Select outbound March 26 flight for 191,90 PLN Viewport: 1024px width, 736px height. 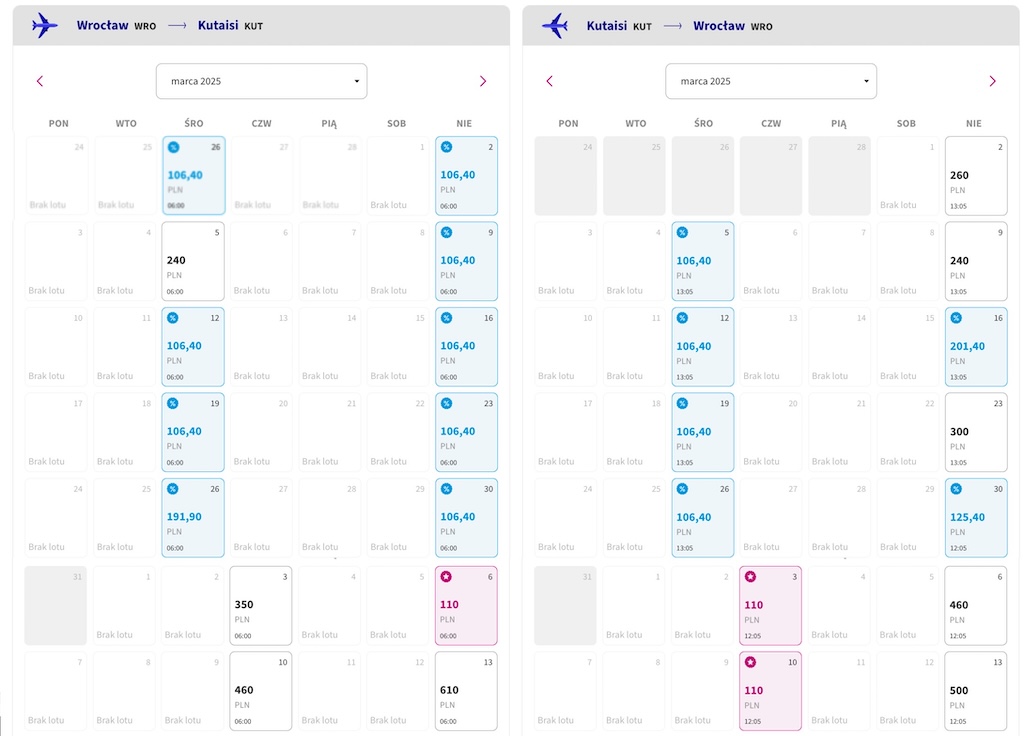coord(193,517)
